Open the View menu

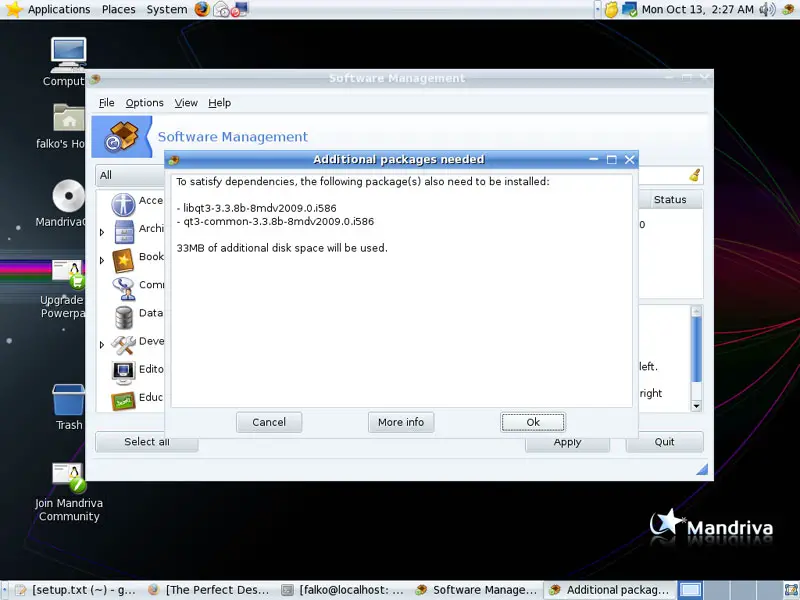186,103
